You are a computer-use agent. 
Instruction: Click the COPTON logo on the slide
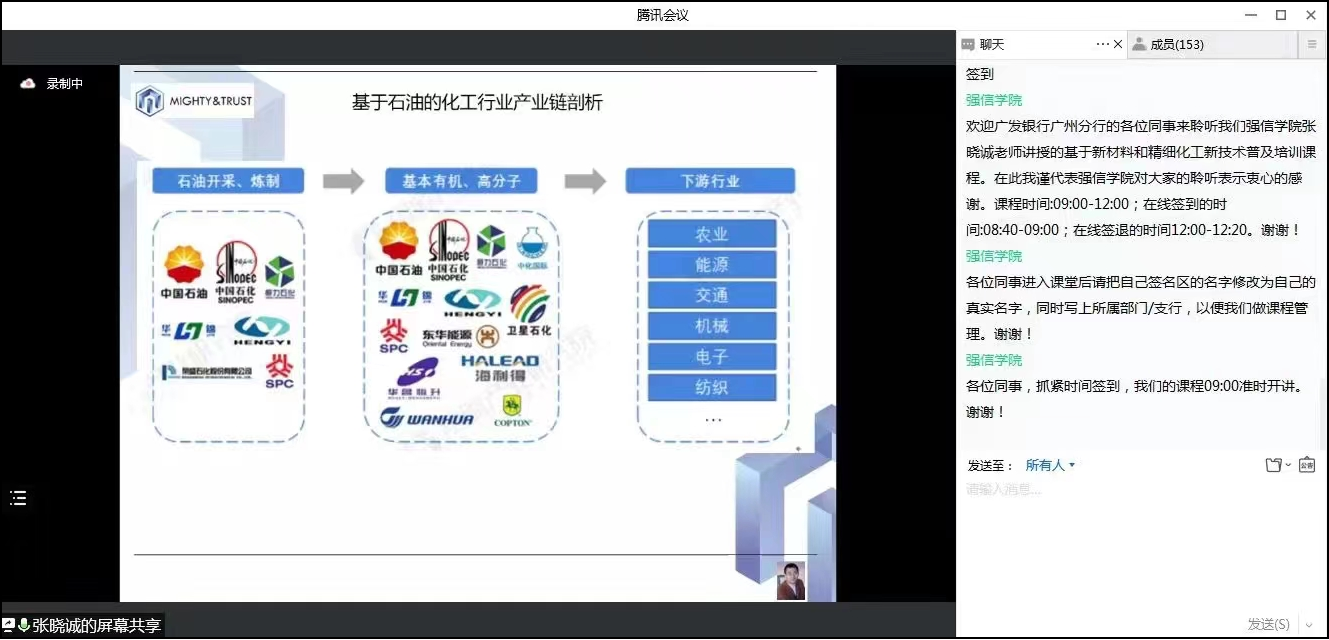click(513, 412)
